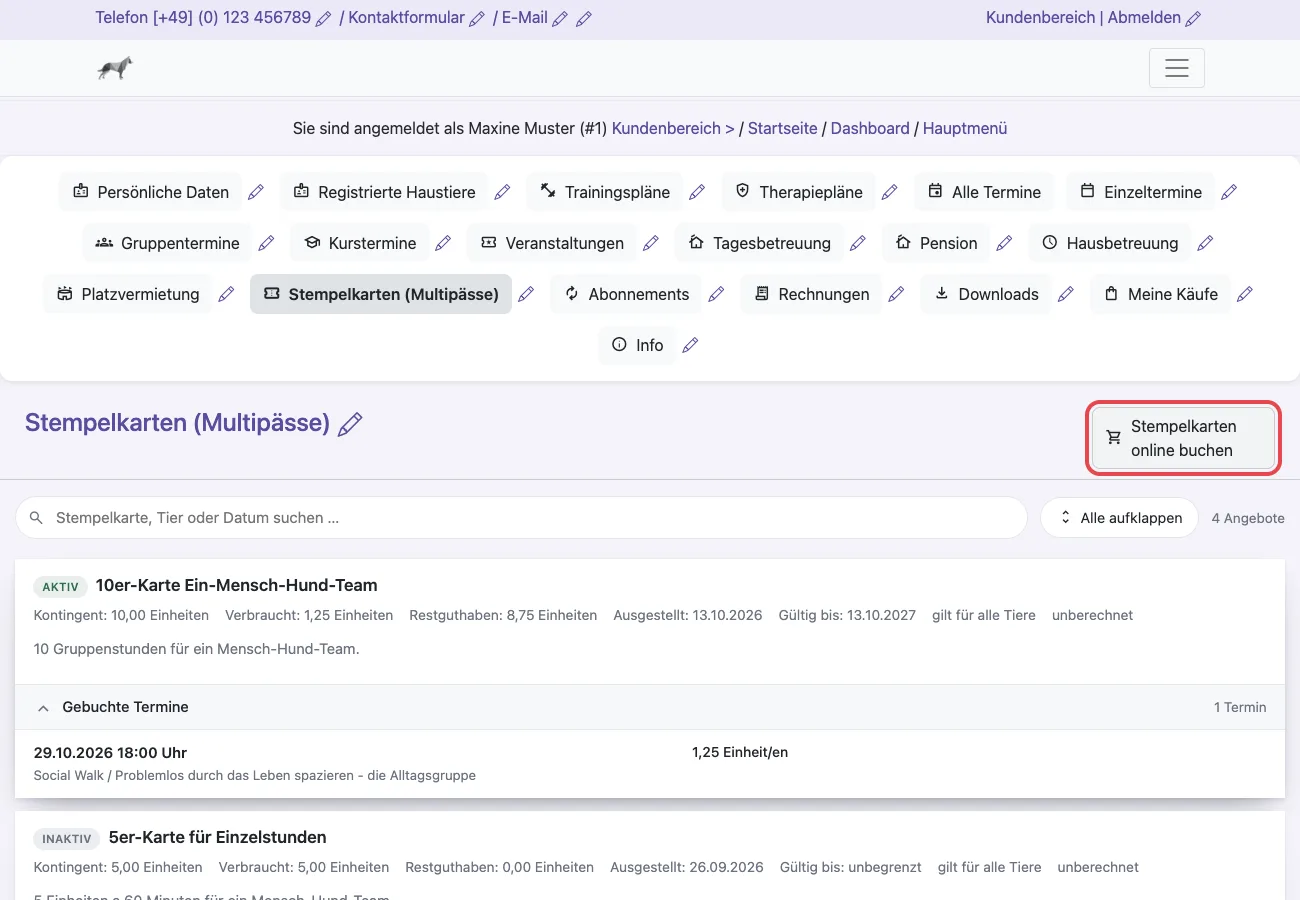Screen dimensions: 1300x900
Task: Click Alle aufklappen to expand all
Action: point(1119,518)
